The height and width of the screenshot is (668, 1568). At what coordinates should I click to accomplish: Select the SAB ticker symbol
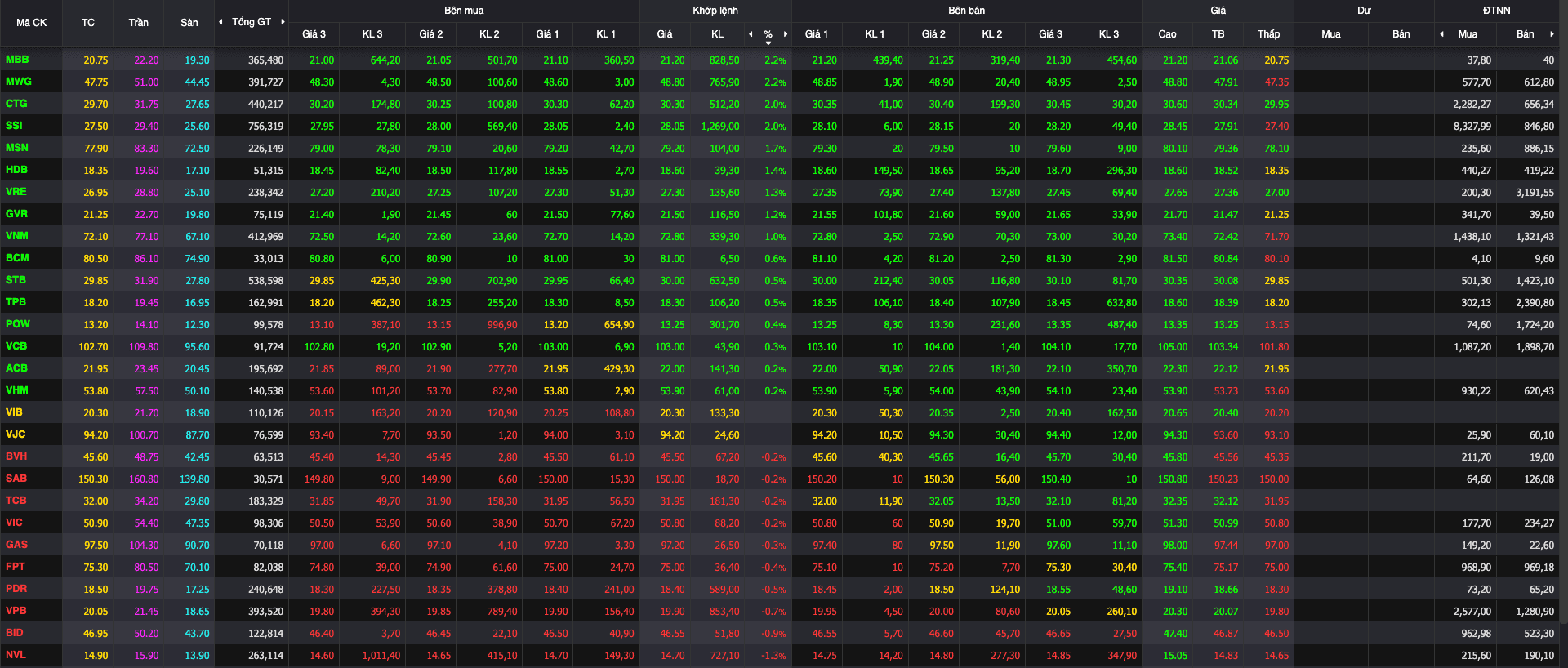[x=16, y=479]
